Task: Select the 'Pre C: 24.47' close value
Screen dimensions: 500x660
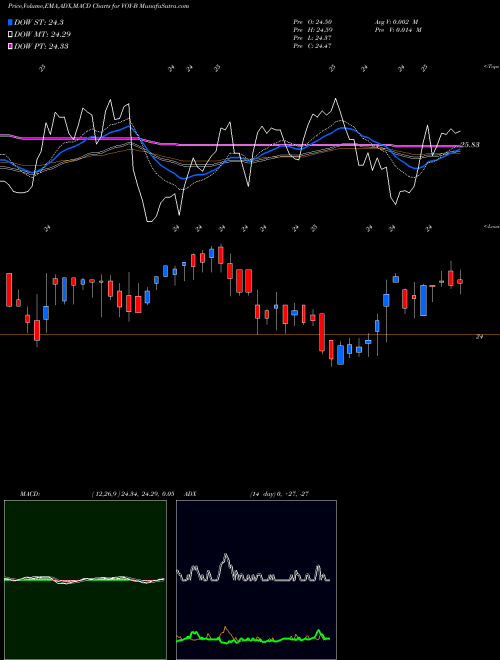Action: [x=313, y=46]
